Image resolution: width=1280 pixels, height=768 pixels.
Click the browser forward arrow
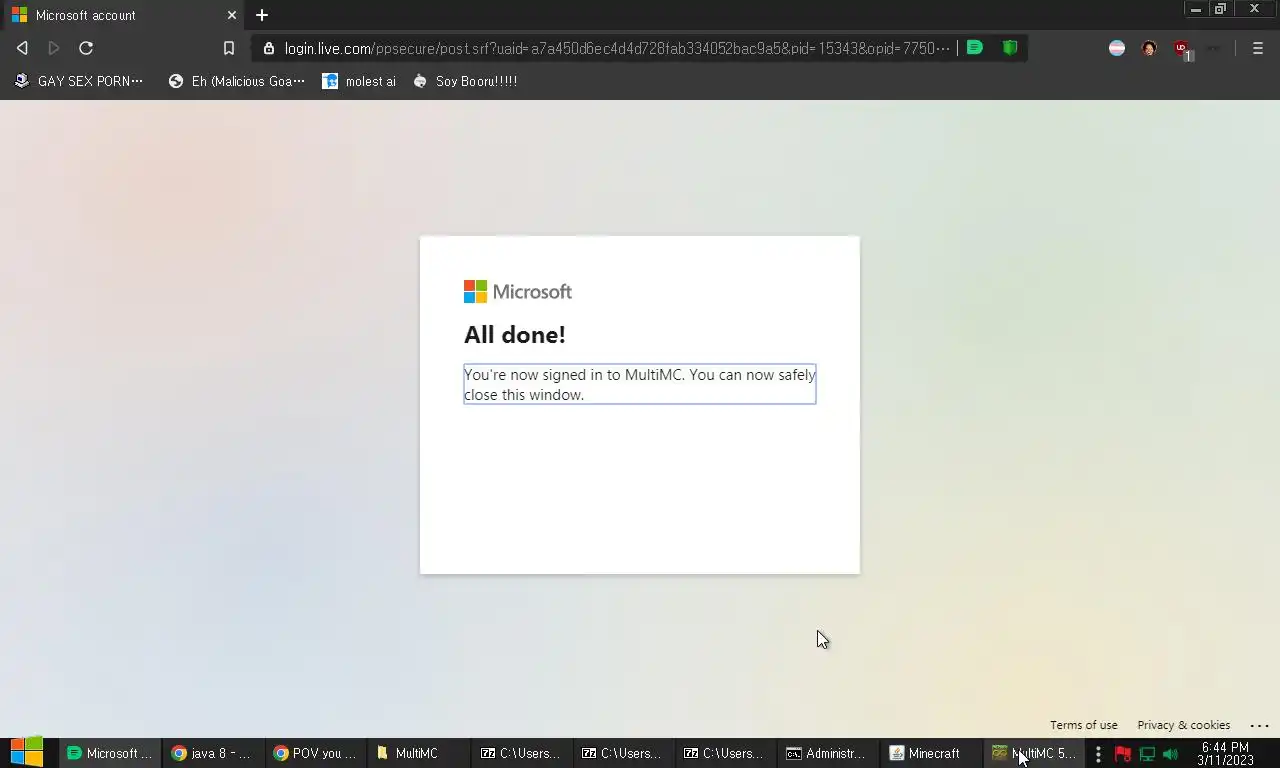(54, 48)
